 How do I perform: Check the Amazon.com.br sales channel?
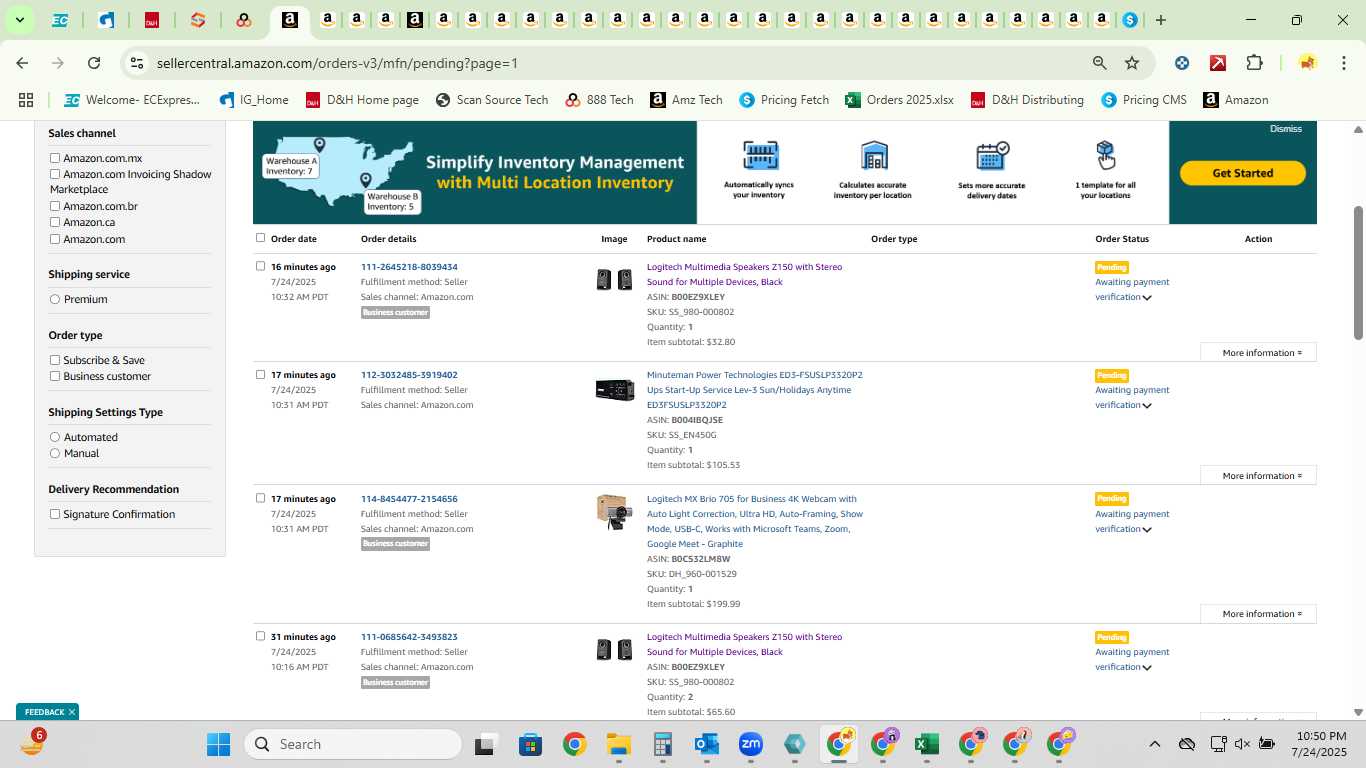[55, 206]
